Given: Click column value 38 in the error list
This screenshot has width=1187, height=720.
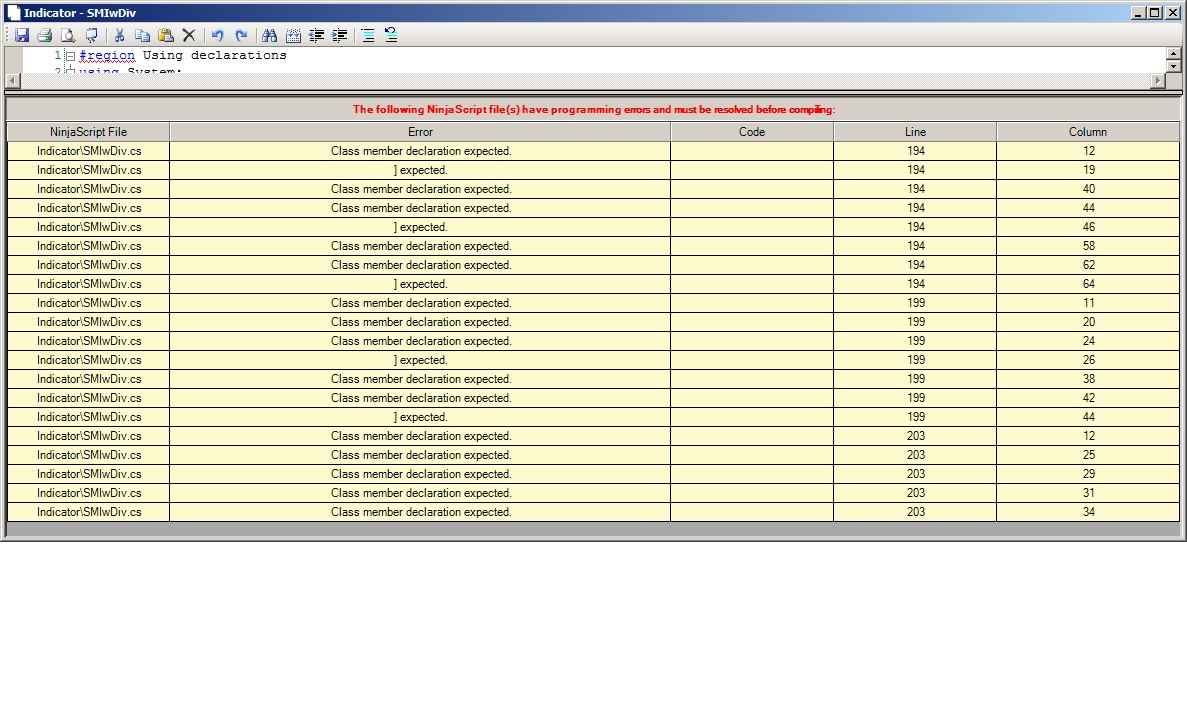Looking at the screenshot, I should click(x=1089, y=379).
